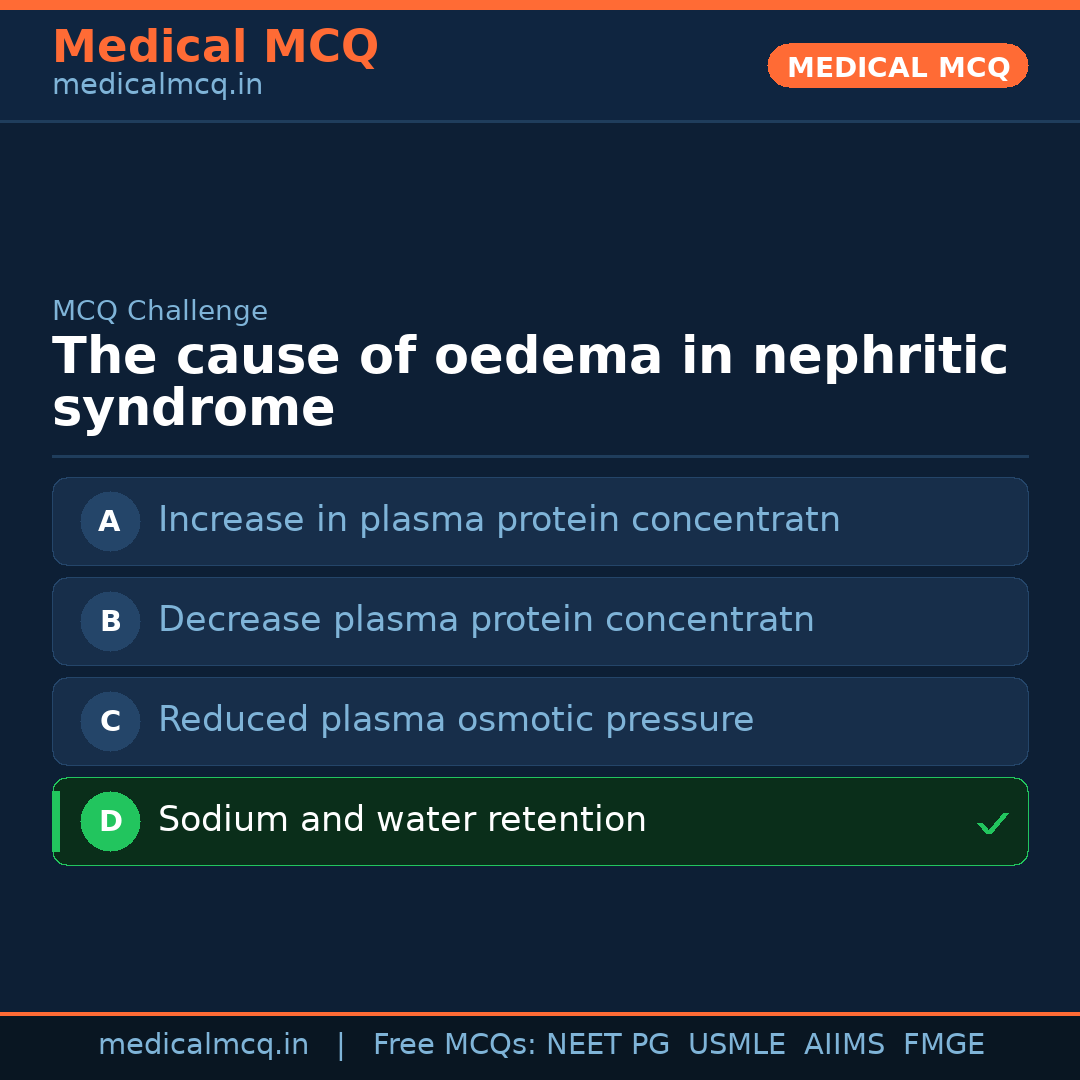Click the letter C circle badge
This screenshot has height=1080, width=1080.
(x=110, y=721)
